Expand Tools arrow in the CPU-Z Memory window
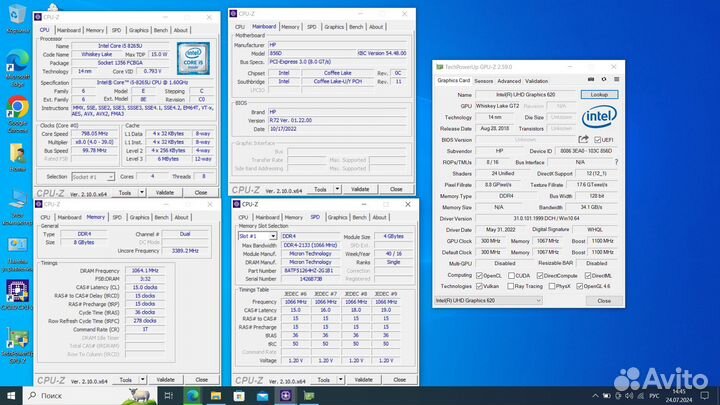The height and width of the screenshot is (405, 720). (143, 380)
